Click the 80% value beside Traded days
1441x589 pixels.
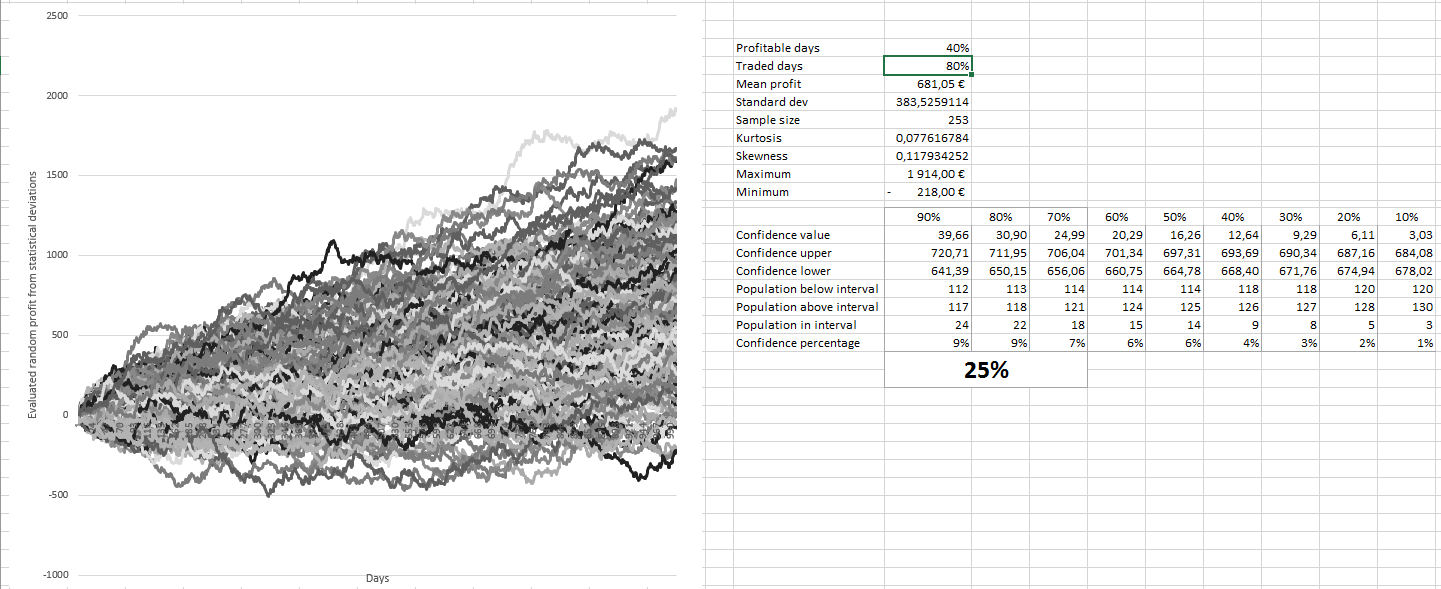(928, 66)
